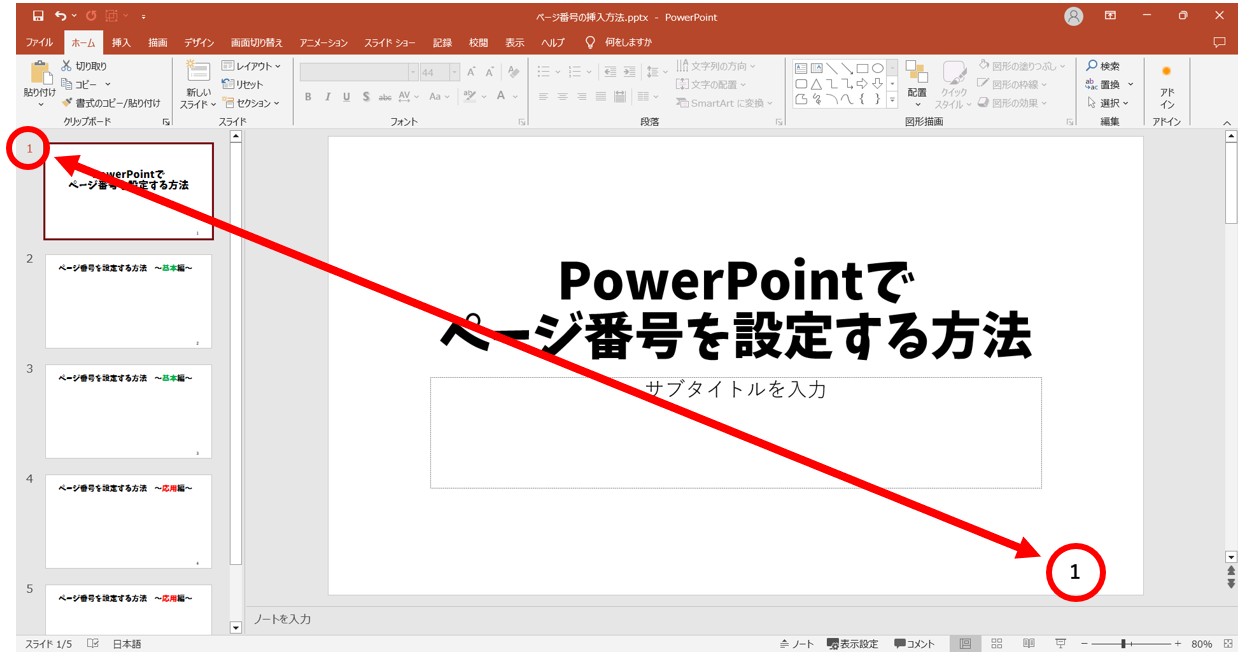Viewport: 1256px width, 658px height.
Task: Switch to Slide Sorter view icon
Action: 997,644
